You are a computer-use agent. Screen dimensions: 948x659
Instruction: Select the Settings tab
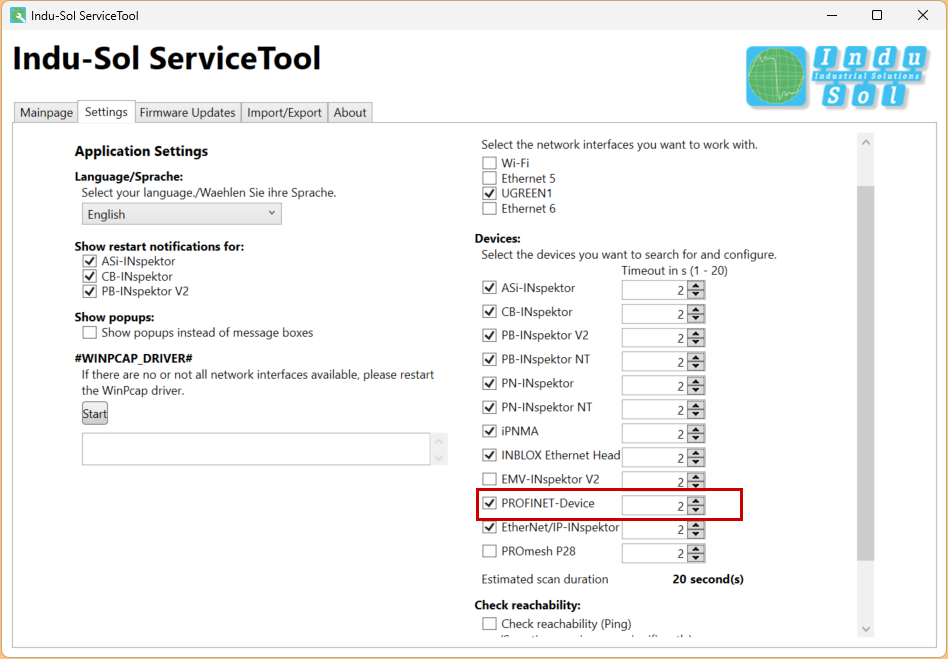point(106,112)
